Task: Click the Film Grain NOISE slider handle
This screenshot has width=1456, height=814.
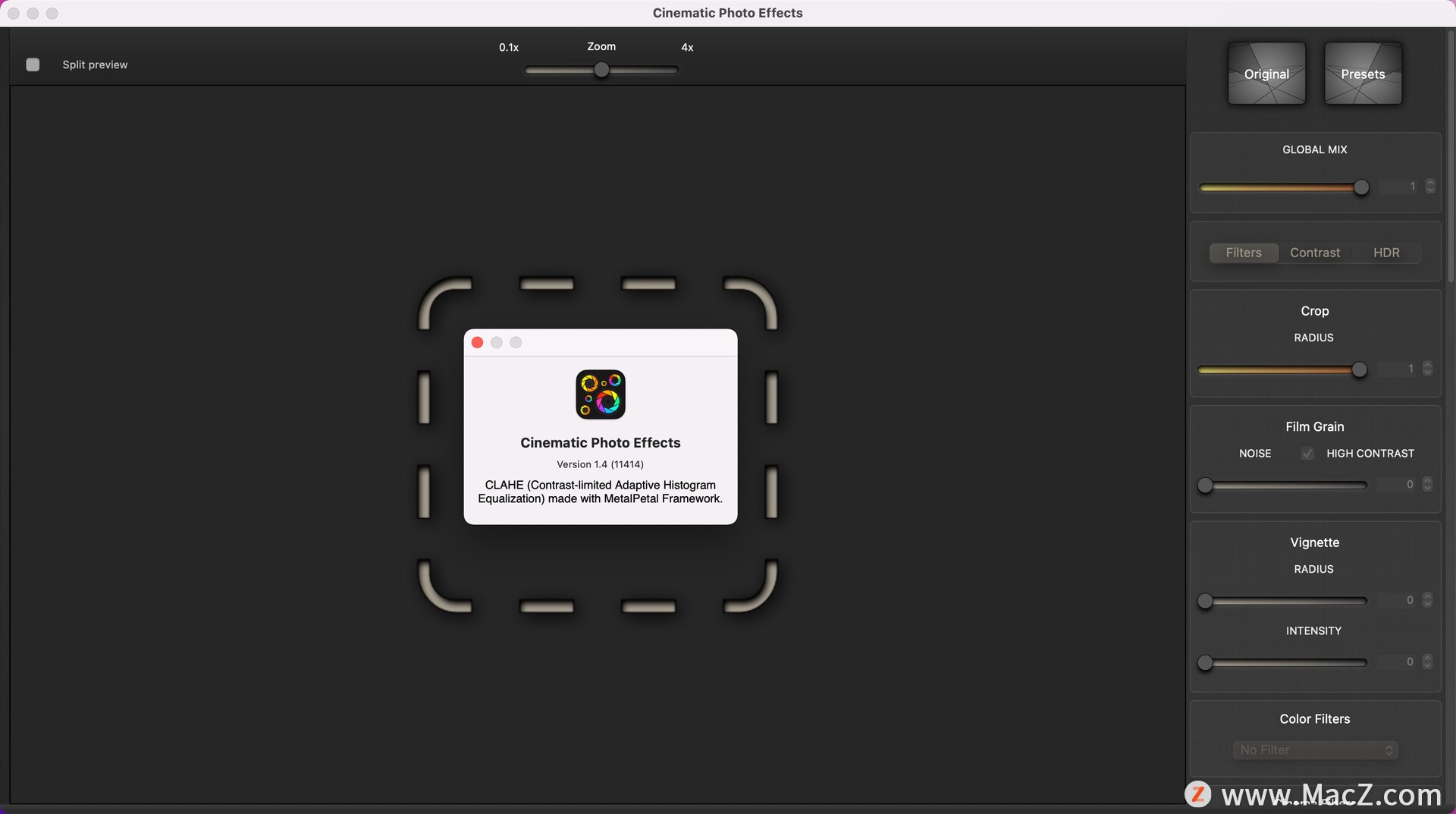Action: (x=1205, y=486)
